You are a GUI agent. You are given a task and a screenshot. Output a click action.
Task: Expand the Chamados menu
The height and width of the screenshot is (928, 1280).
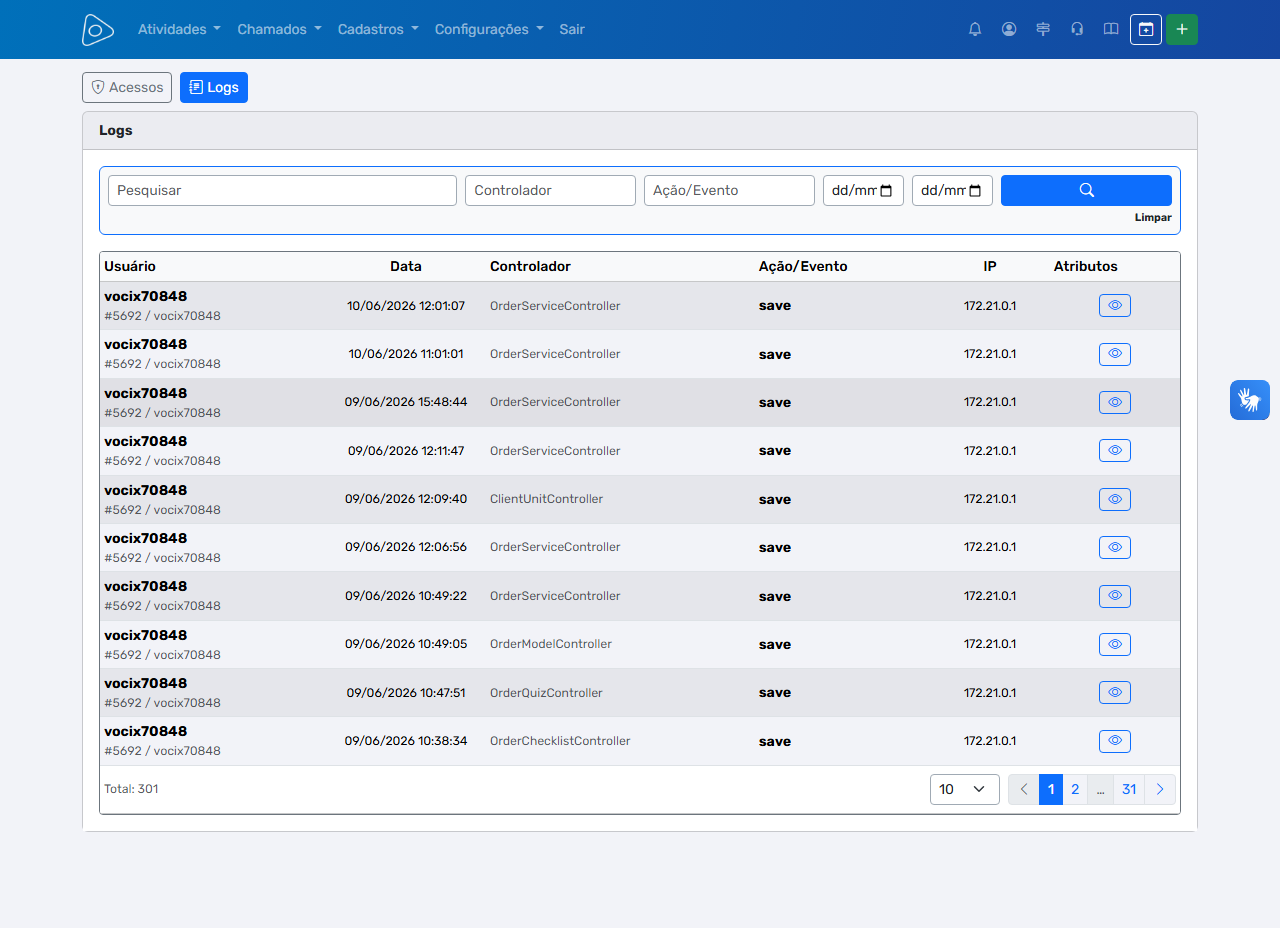click(279, 30)
